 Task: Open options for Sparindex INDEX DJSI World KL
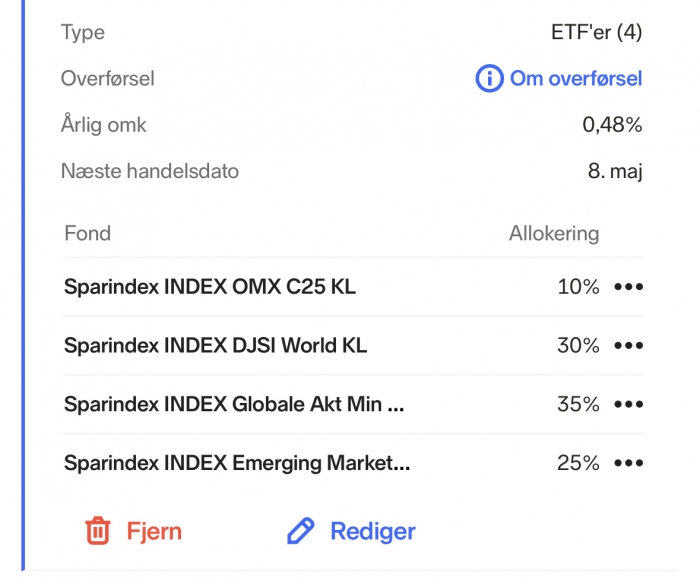coord(629,345)
